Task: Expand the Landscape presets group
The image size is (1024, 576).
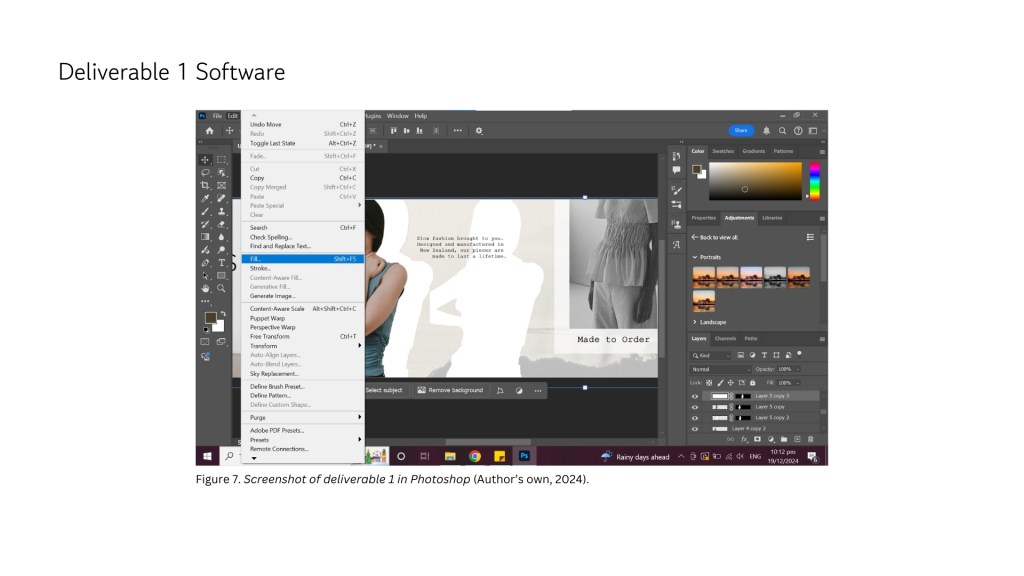Action: pyautogui.click(x=695, y=322)
